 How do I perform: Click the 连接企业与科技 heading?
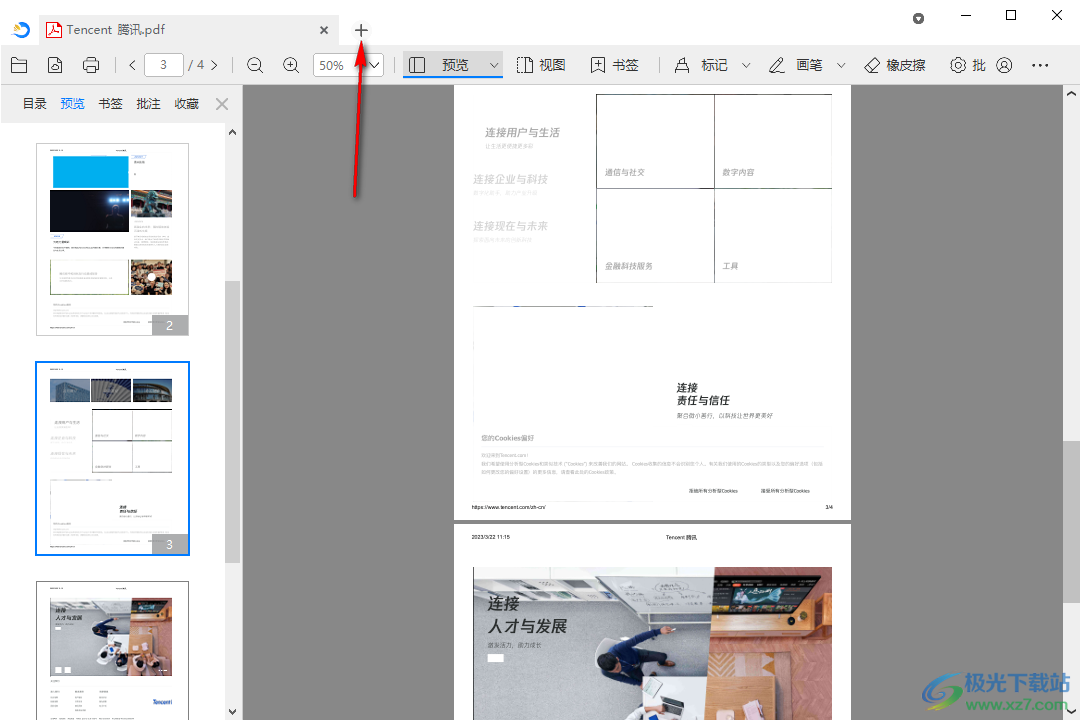(510, 179)
